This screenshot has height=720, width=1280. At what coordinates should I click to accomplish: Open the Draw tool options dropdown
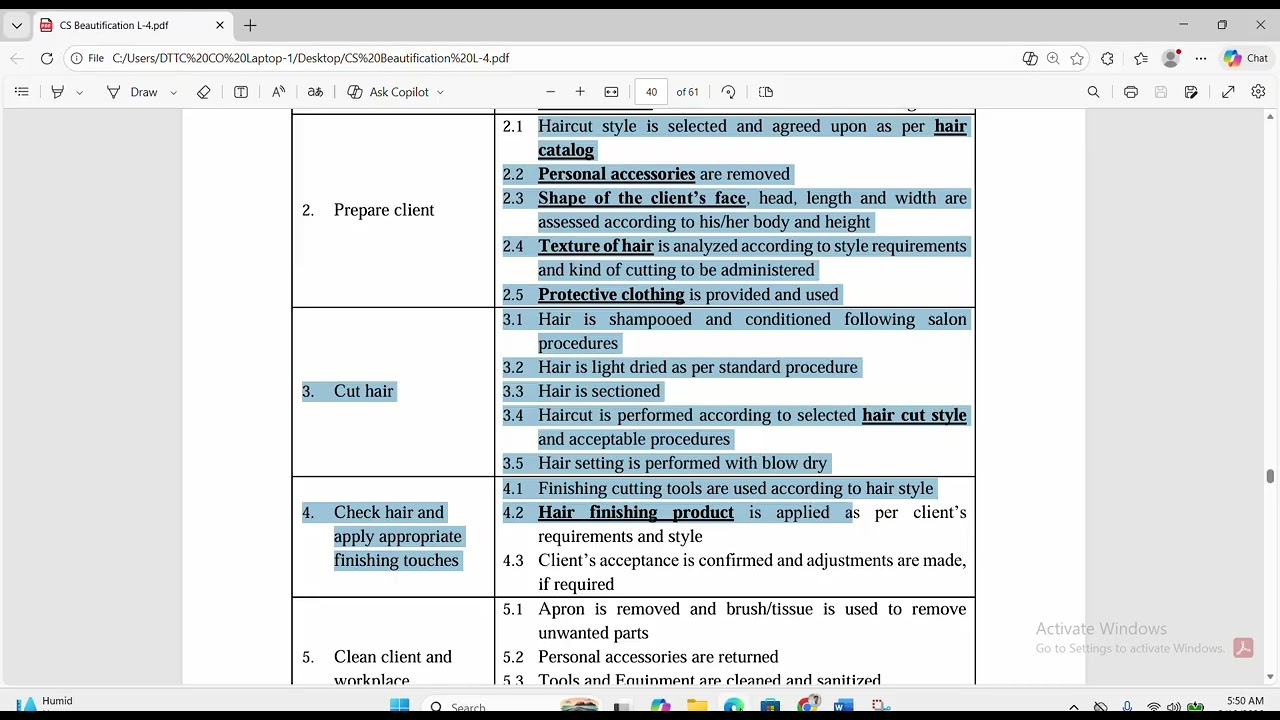[x=173, y=92]
